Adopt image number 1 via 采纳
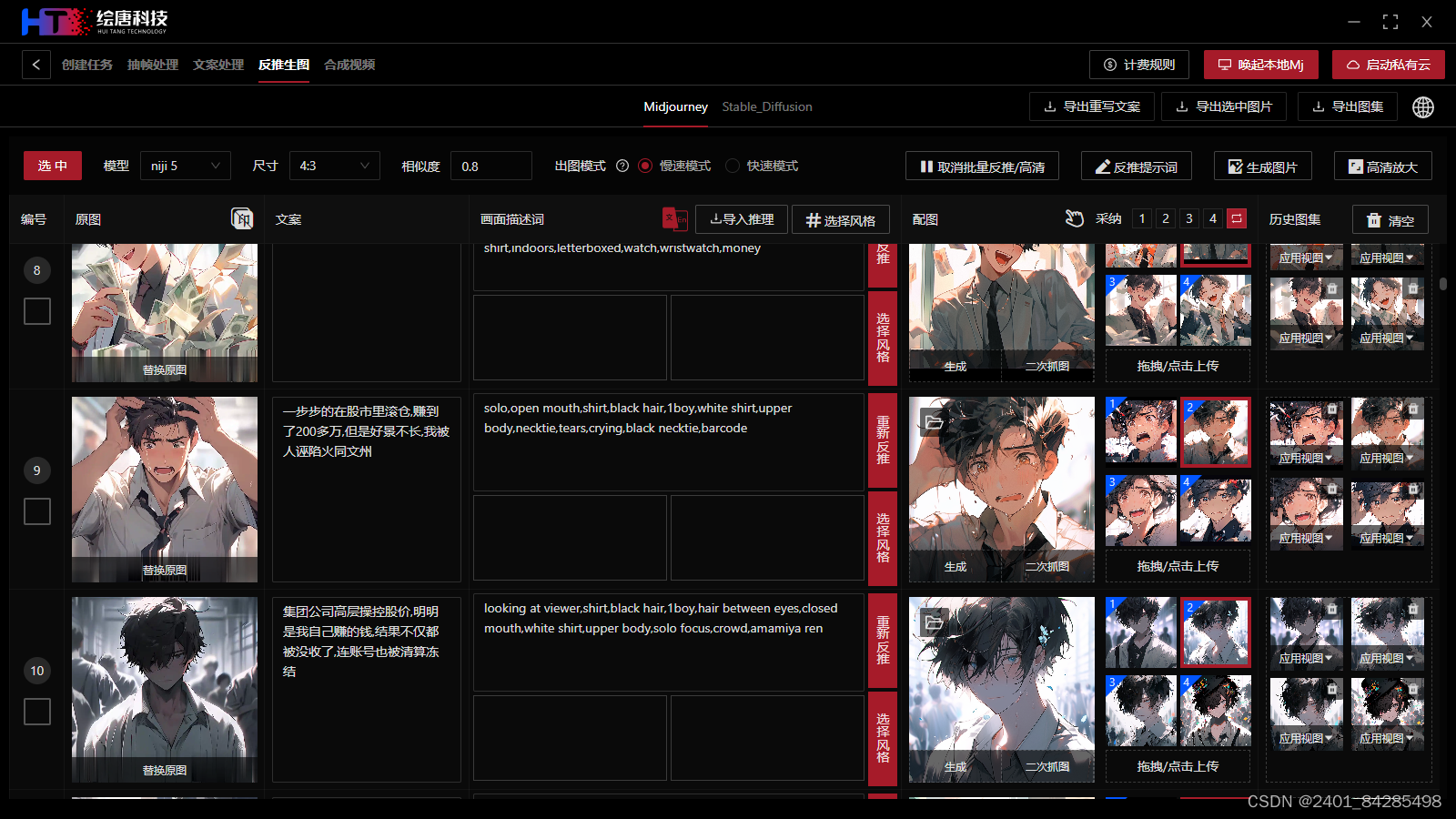1456x819 pixels. coord(1142,218)
